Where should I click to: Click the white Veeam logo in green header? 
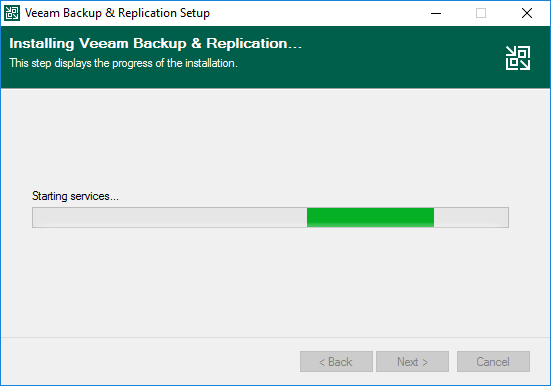[518, 58]
